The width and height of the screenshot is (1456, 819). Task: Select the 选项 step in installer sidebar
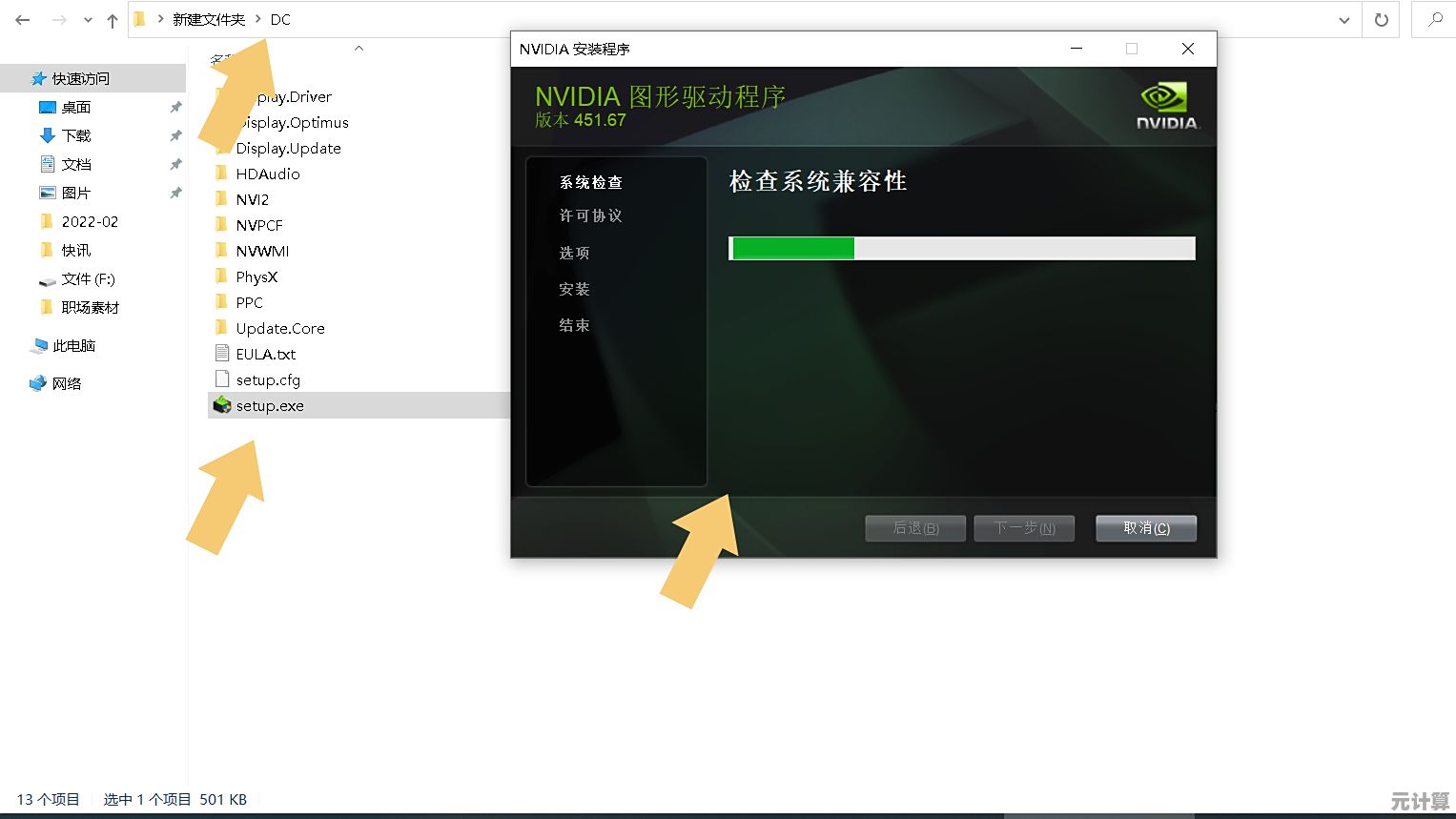(x=574, y=253)
